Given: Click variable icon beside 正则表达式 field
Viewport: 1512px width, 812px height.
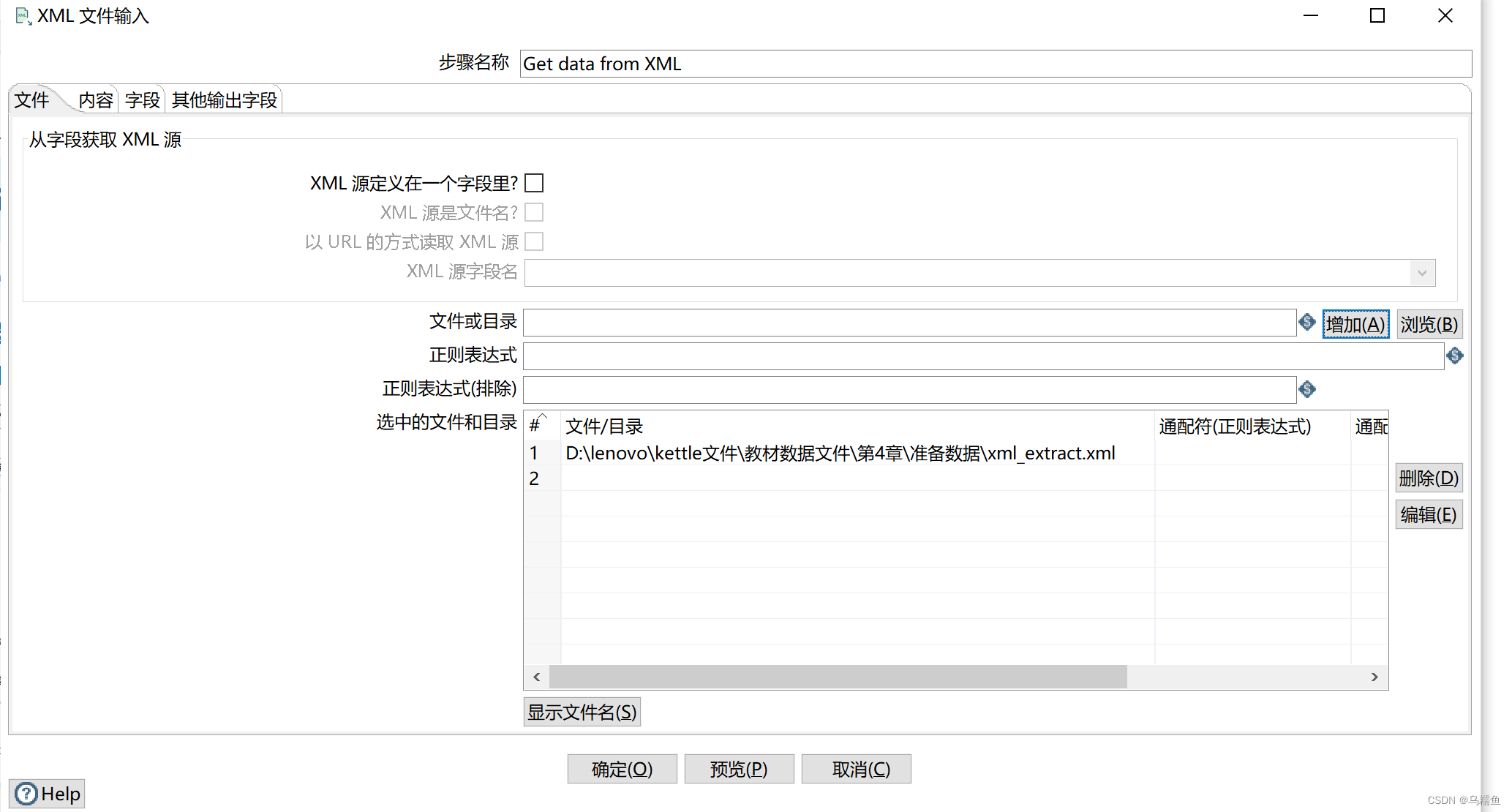Looking at the screenshot, I should pyautogui.click(x=1454, y=356).
